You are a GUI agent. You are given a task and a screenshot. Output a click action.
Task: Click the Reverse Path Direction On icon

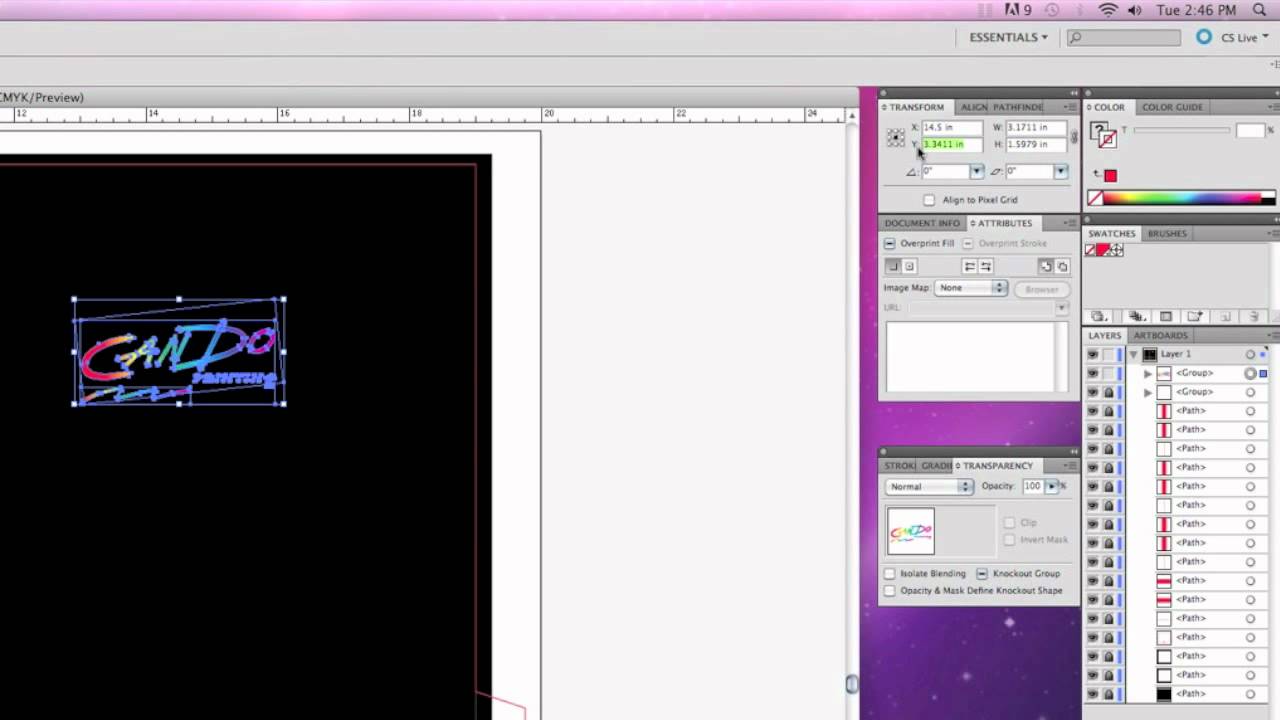tap(986, 266)
